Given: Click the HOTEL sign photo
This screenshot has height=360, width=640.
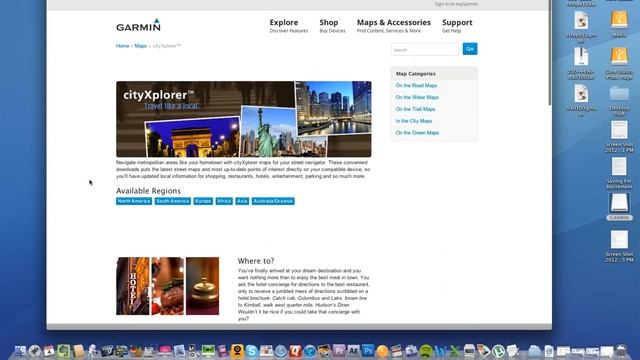Looking at the screenshot, I should (x=133, y=286).
